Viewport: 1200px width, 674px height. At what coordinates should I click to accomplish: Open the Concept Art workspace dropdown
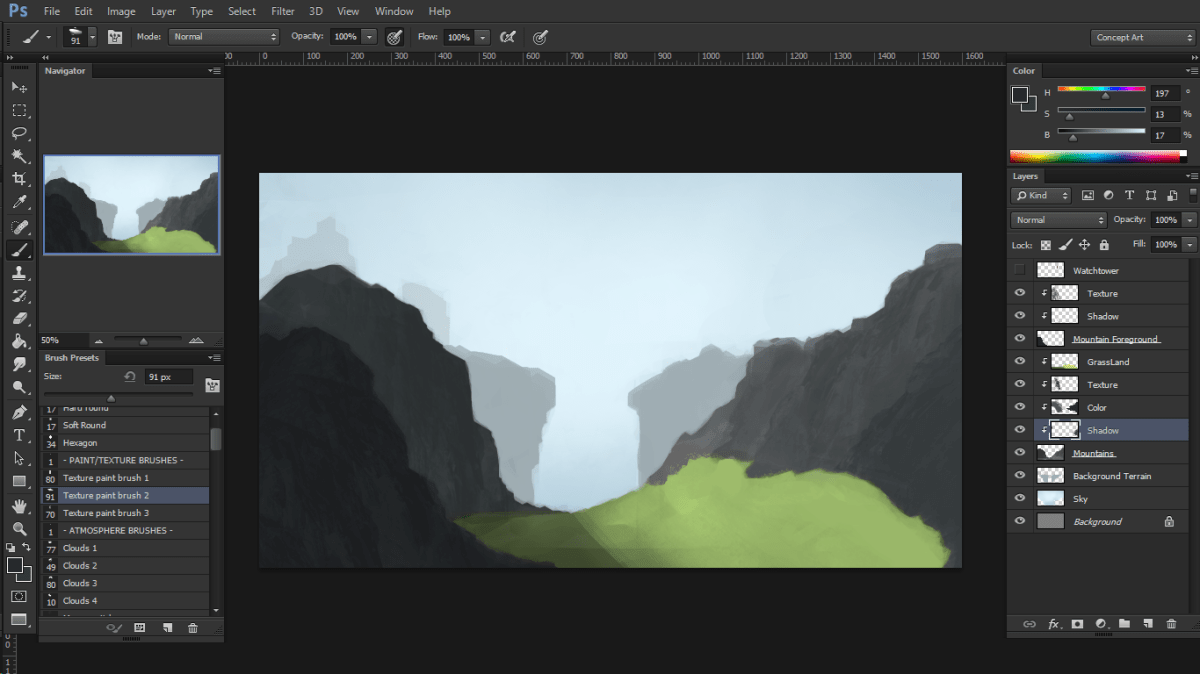(1143, 38)
